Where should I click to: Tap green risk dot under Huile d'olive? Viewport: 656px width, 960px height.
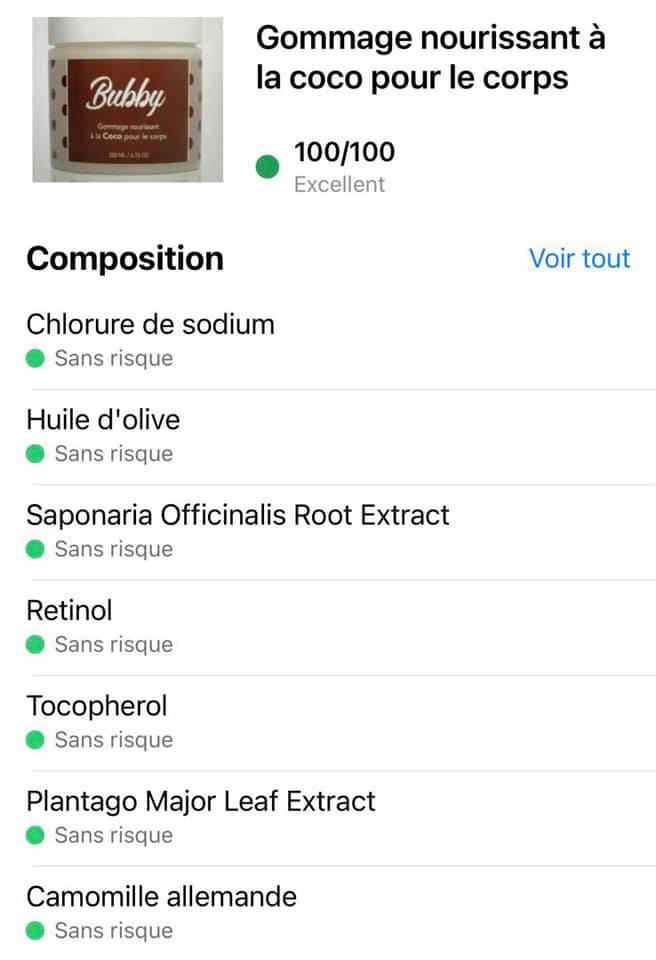point(36,454)
